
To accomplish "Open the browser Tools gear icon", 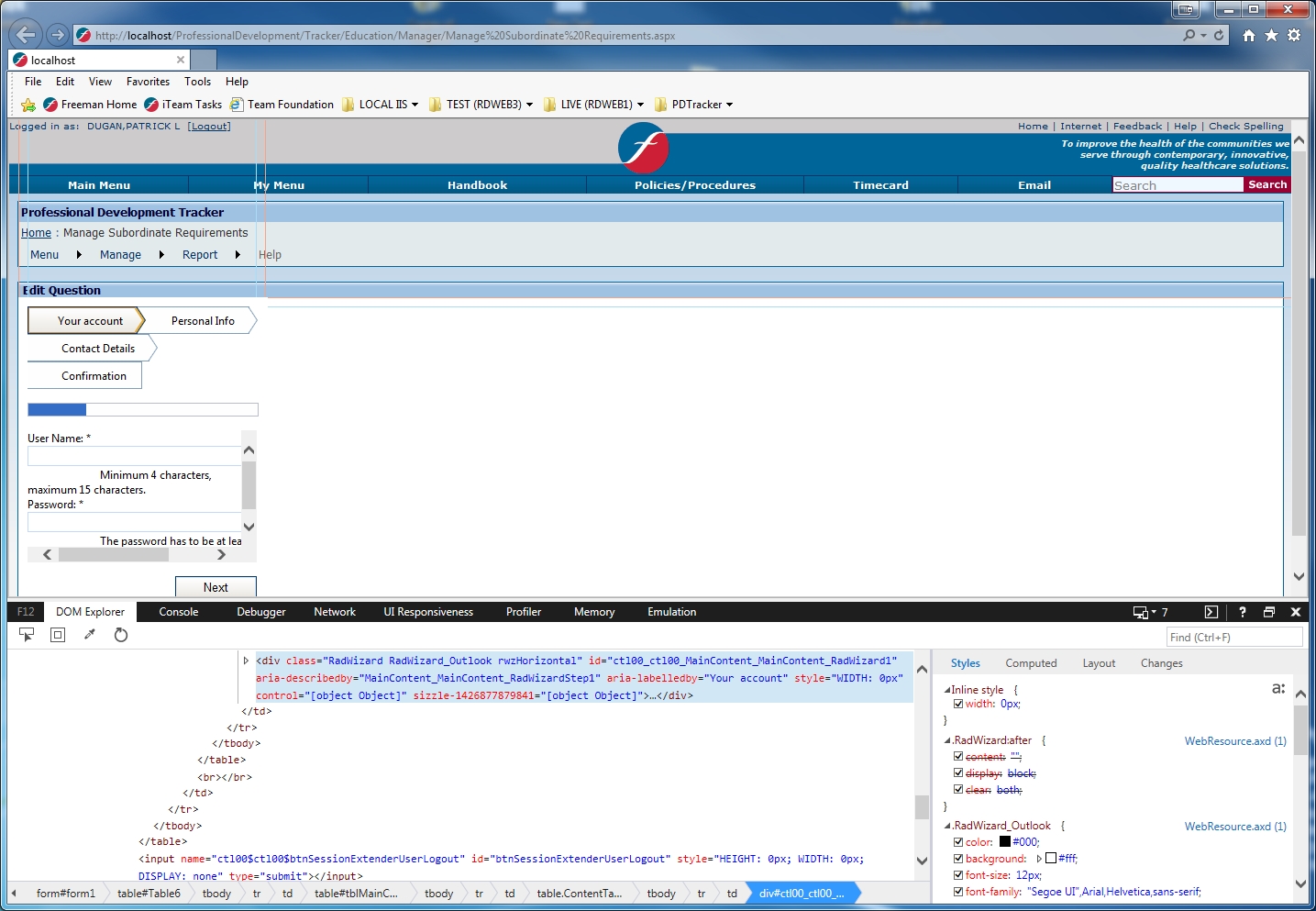I will [x=1294, y=35].
